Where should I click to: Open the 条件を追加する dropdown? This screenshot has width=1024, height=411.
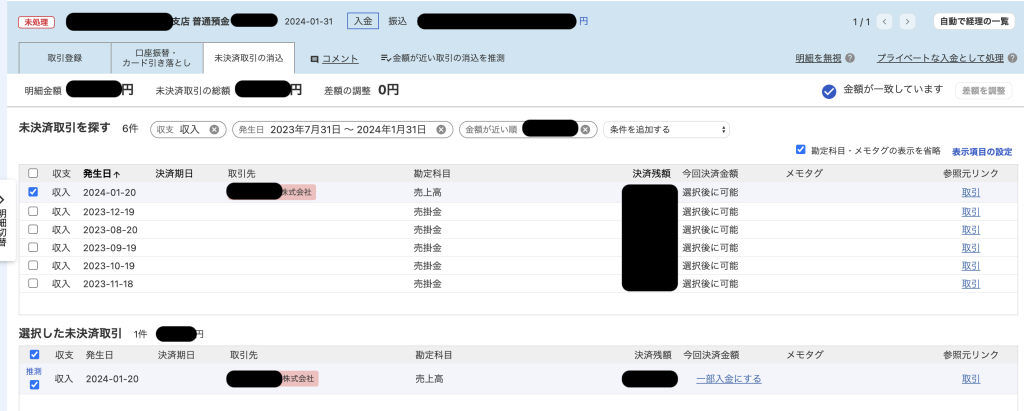click(x=666, y=129)
